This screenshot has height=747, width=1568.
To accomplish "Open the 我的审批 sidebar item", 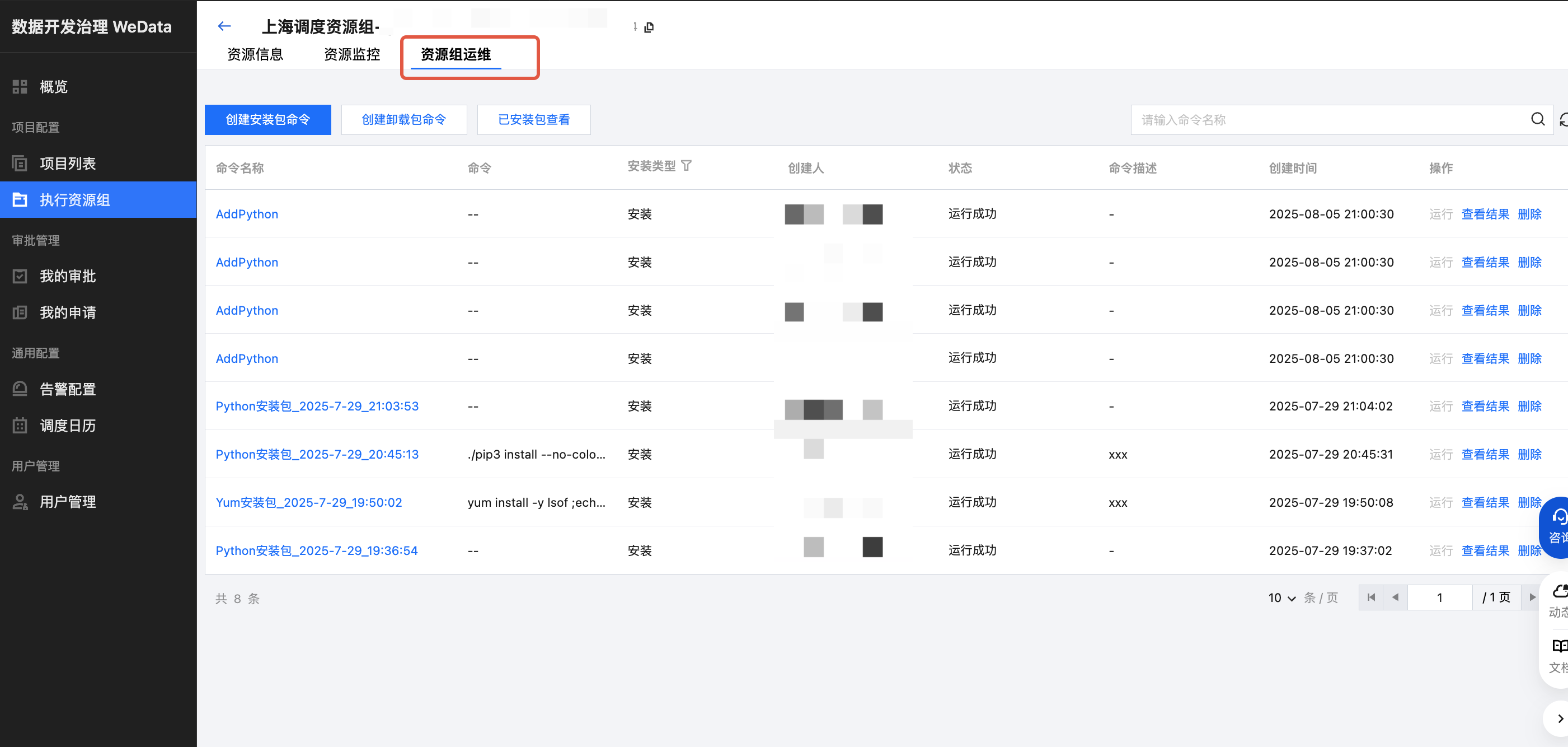I will pyautogui.click(x=68, y=276).
